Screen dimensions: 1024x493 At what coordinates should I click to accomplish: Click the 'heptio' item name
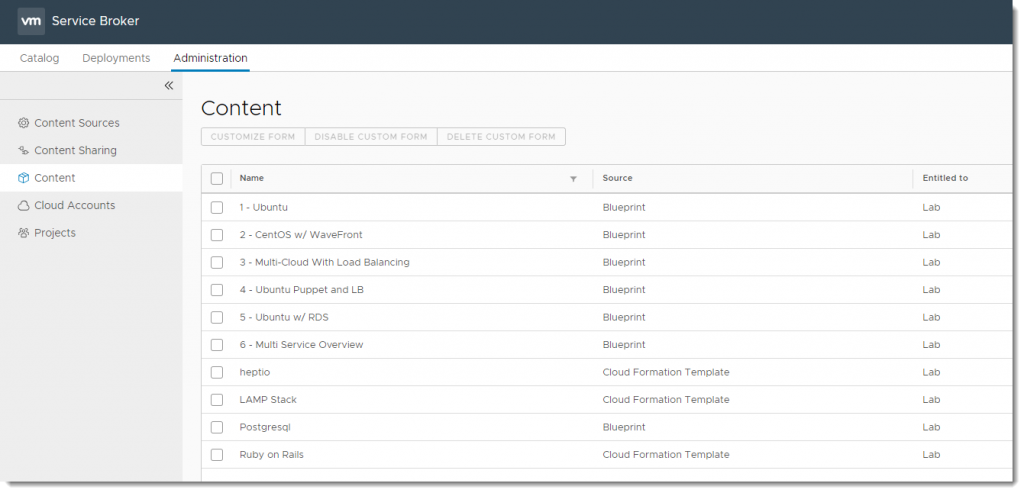pyautogui.click(x=255, y=372)
